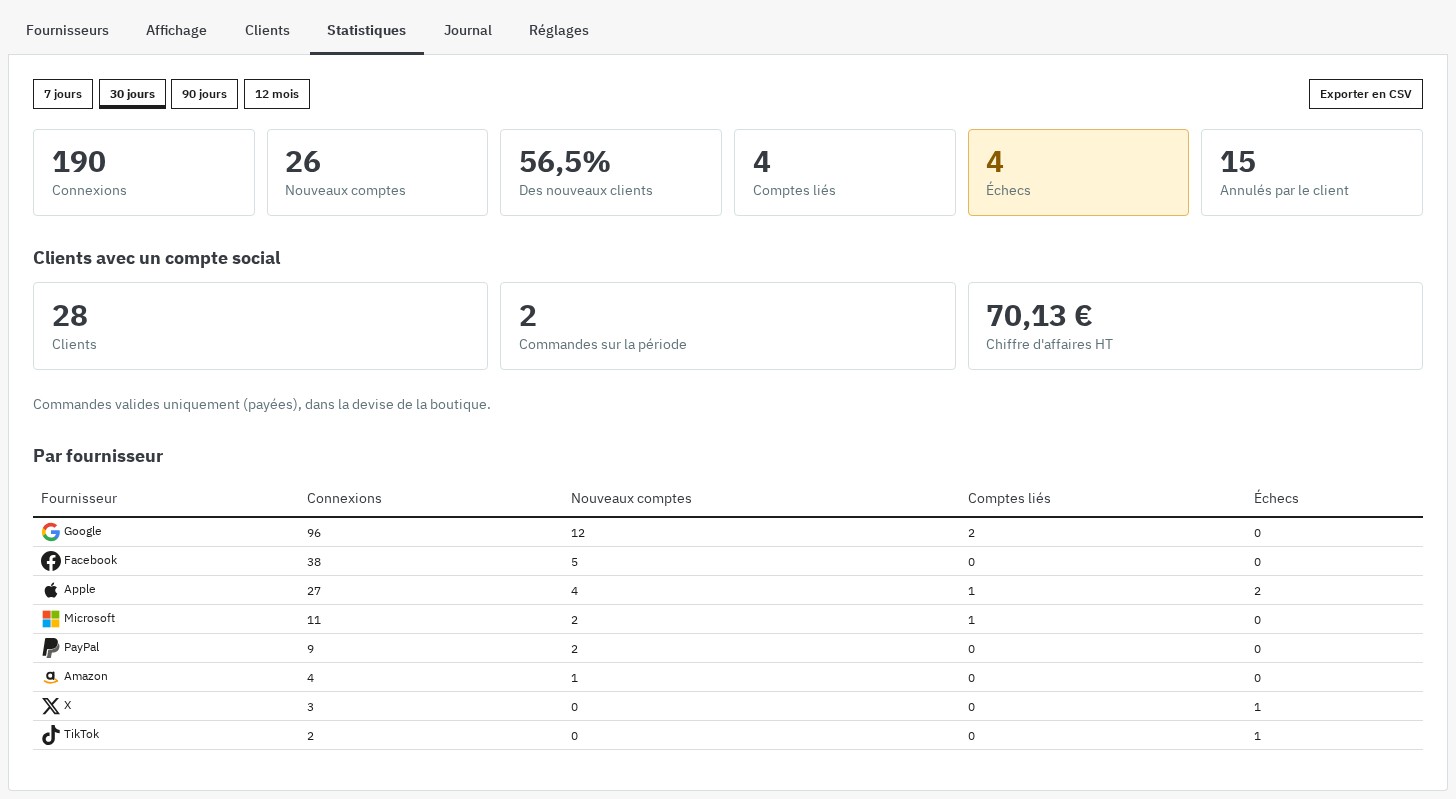The width and height of the screenshot is (1456, 799).
Task: Select the 30 jours period
Action: pyautogui.click(x=132, y=94)
